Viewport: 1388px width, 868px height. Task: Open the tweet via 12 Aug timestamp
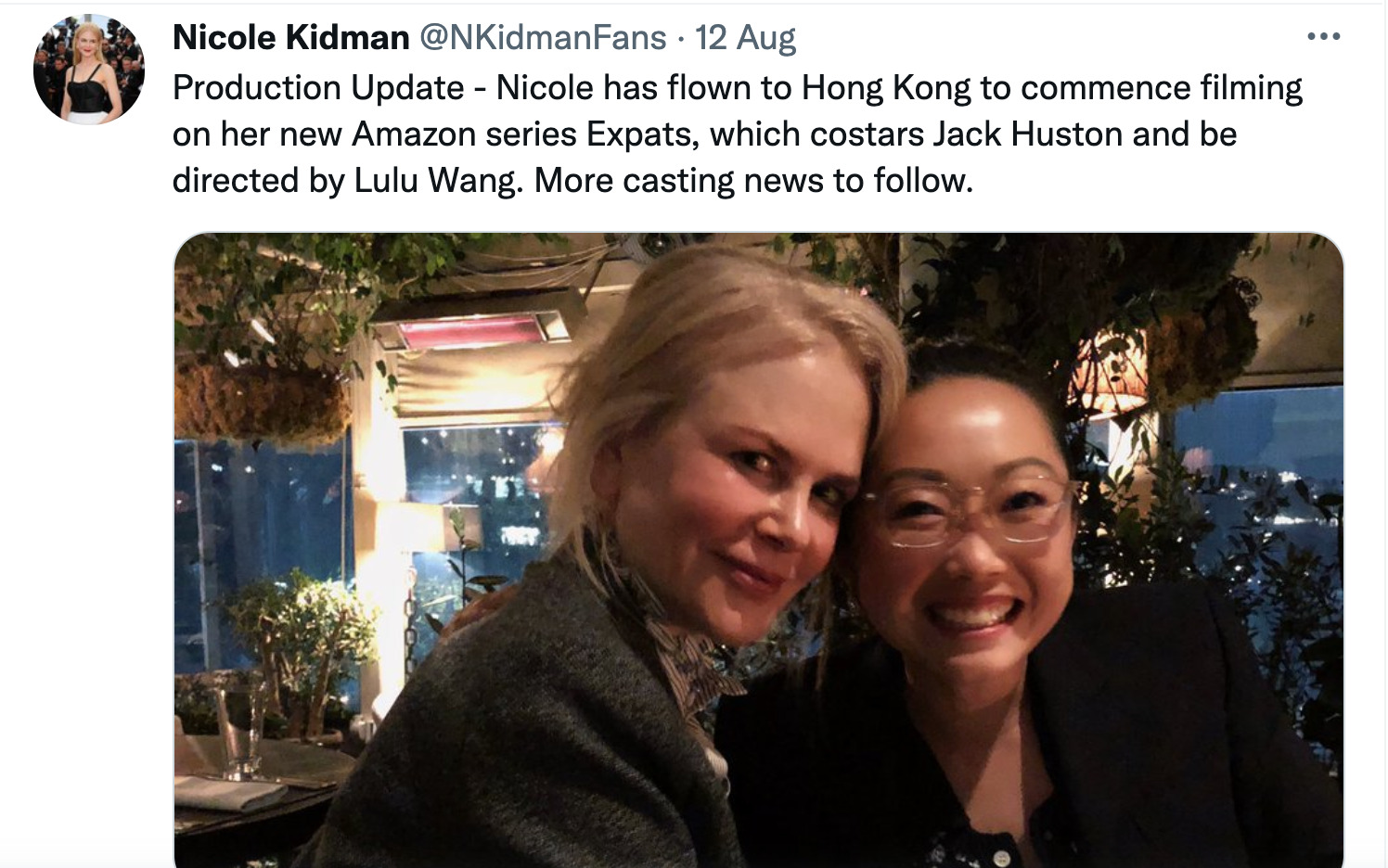[745, 37]
